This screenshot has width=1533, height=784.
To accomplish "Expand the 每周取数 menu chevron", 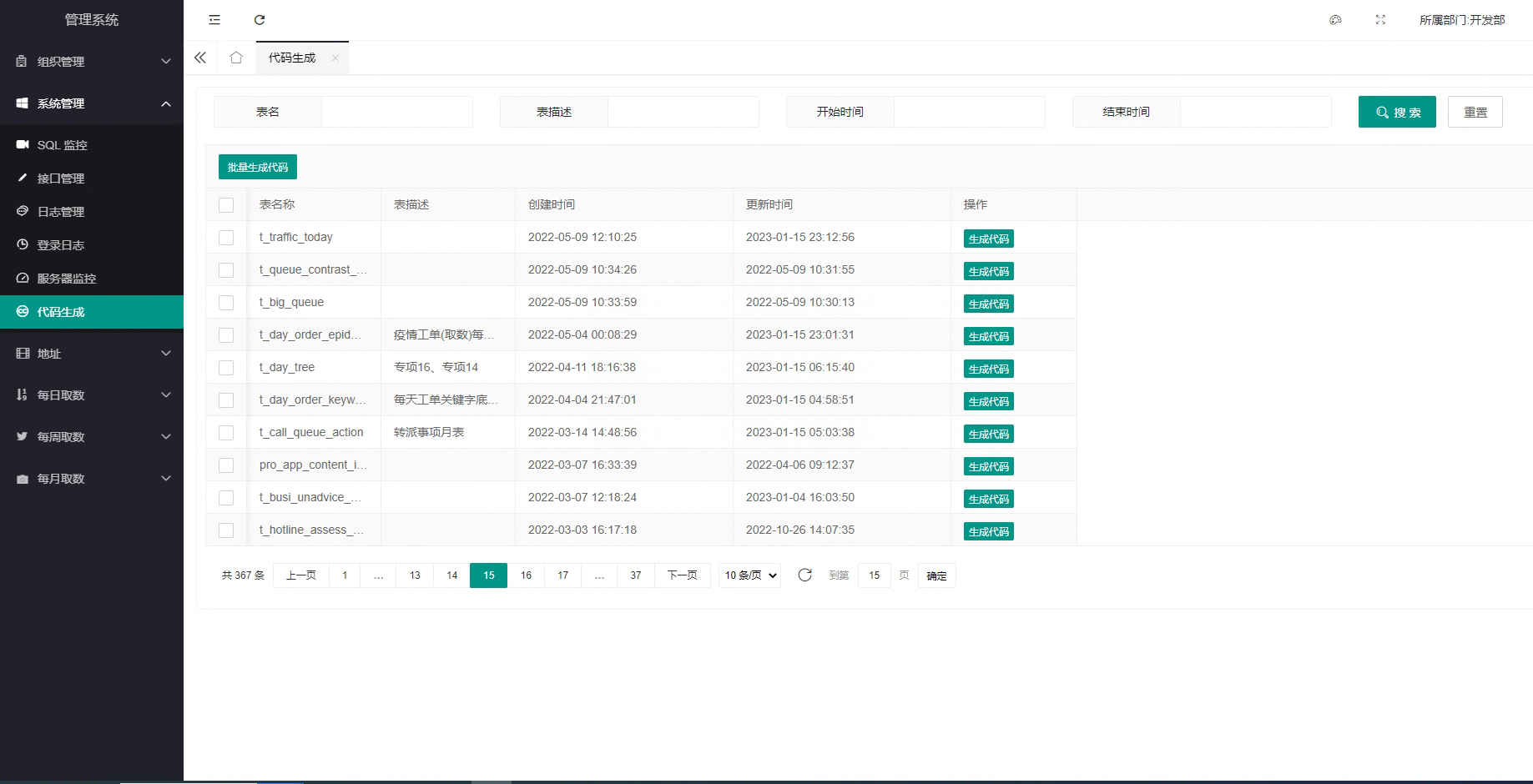I will pos(166,436).
